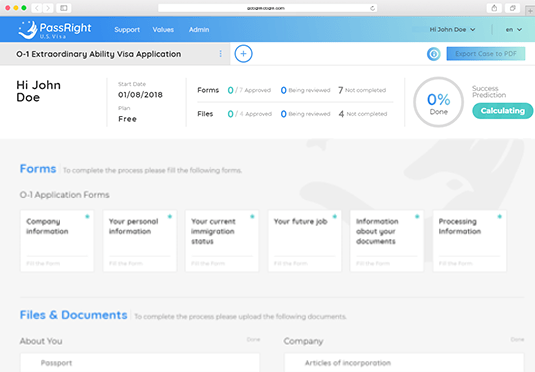Click the browser address bar
The image size is (535, 372).
[267, 8]
